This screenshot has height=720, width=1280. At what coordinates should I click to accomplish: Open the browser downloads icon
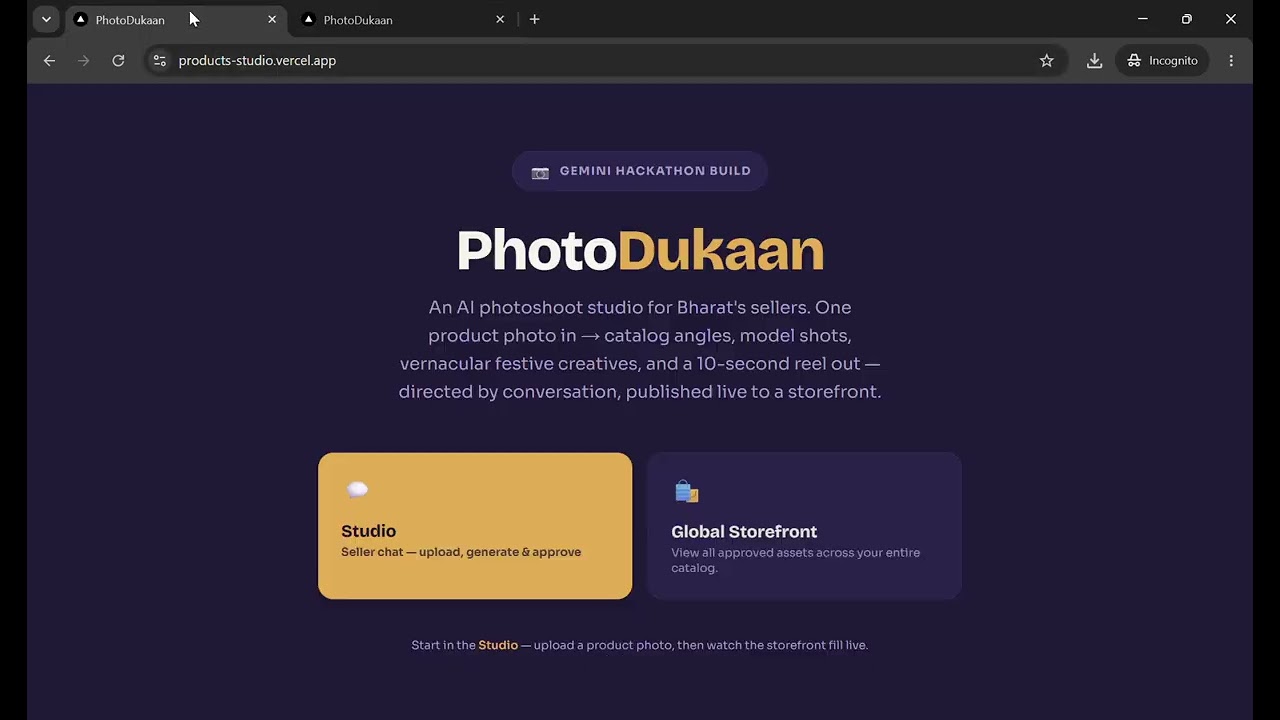[1095, 61]
